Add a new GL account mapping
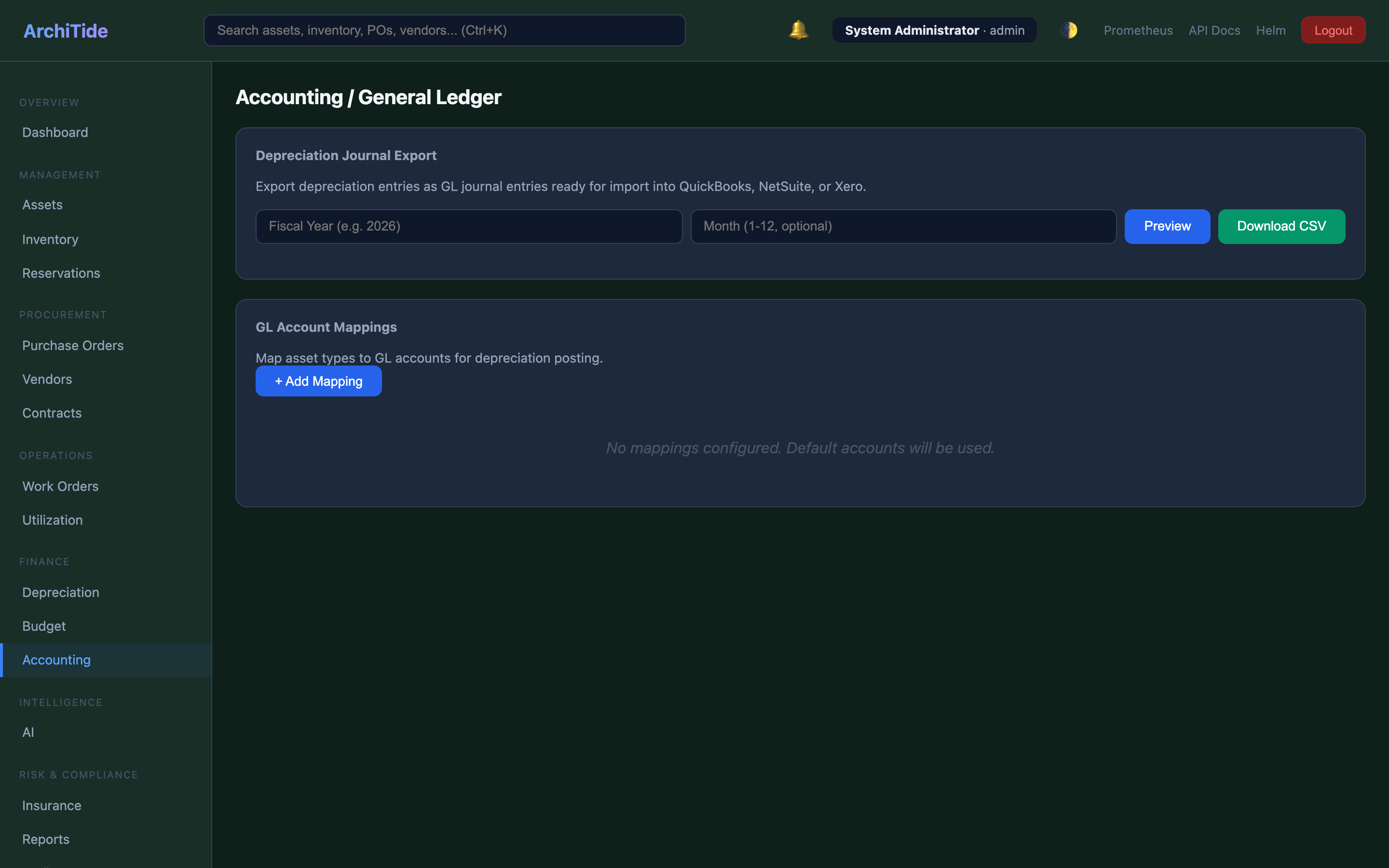The width and height of the screenshot is (1389, 868). point(318,380)
